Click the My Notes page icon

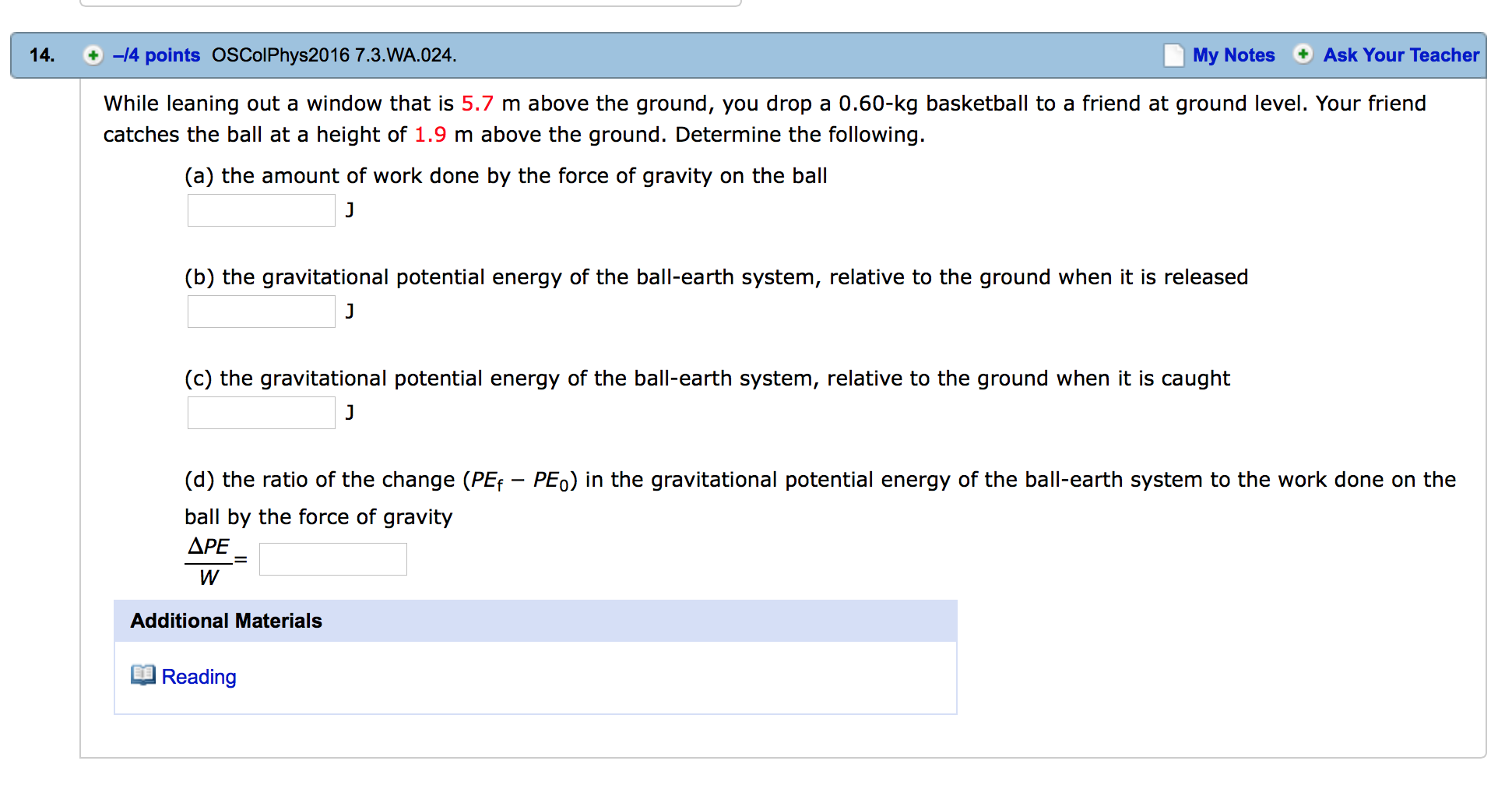coord(1173,55)
